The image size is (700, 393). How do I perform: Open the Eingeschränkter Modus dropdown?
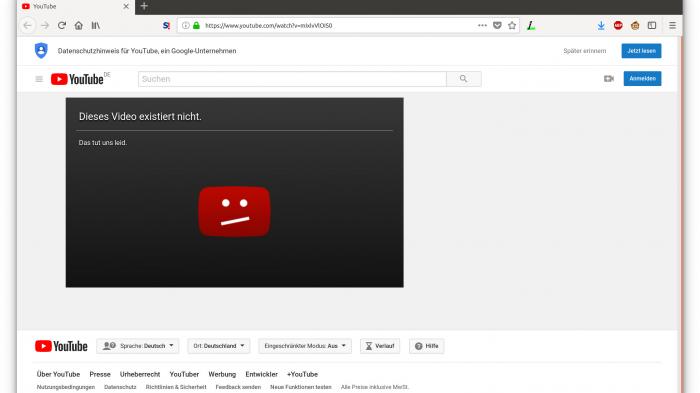304,346
